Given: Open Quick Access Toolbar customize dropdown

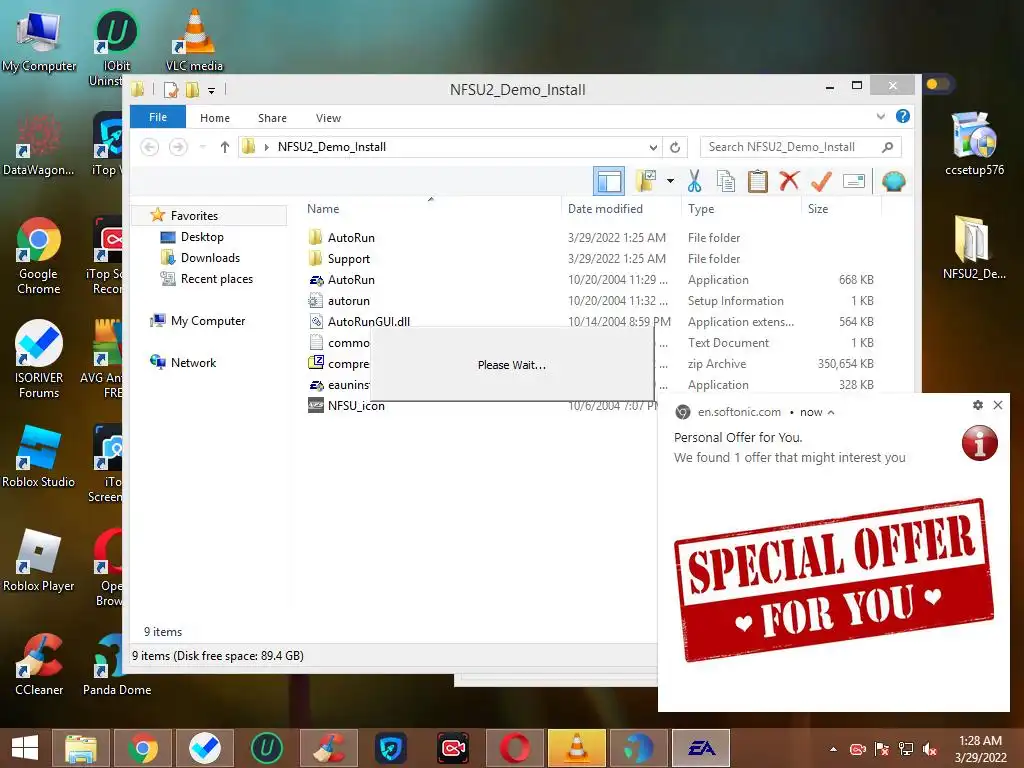Looking at the screenshot, I should coord(212,90).
